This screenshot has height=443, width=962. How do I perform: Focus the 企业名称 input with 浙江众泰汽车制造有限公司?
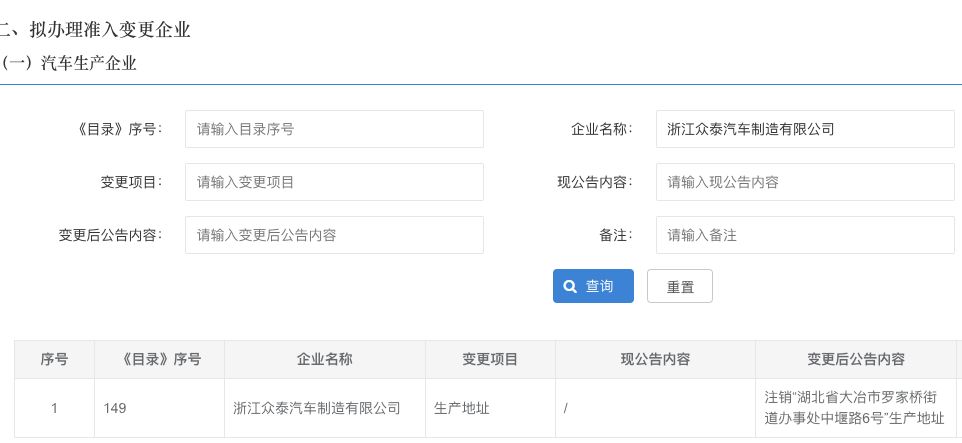[805, 129]
